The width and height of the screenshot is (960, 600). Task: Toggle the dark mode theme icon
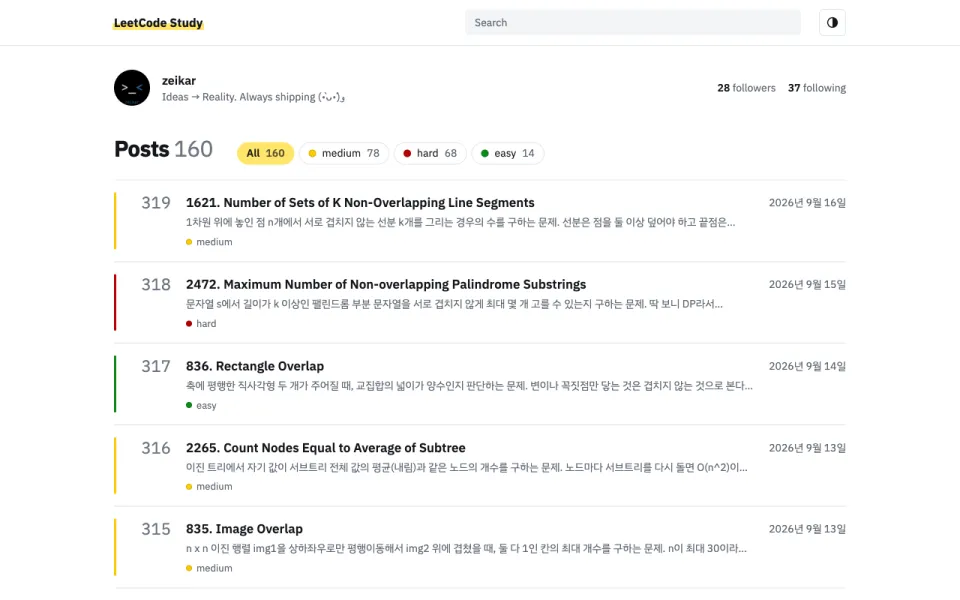(x=832, y=23)
